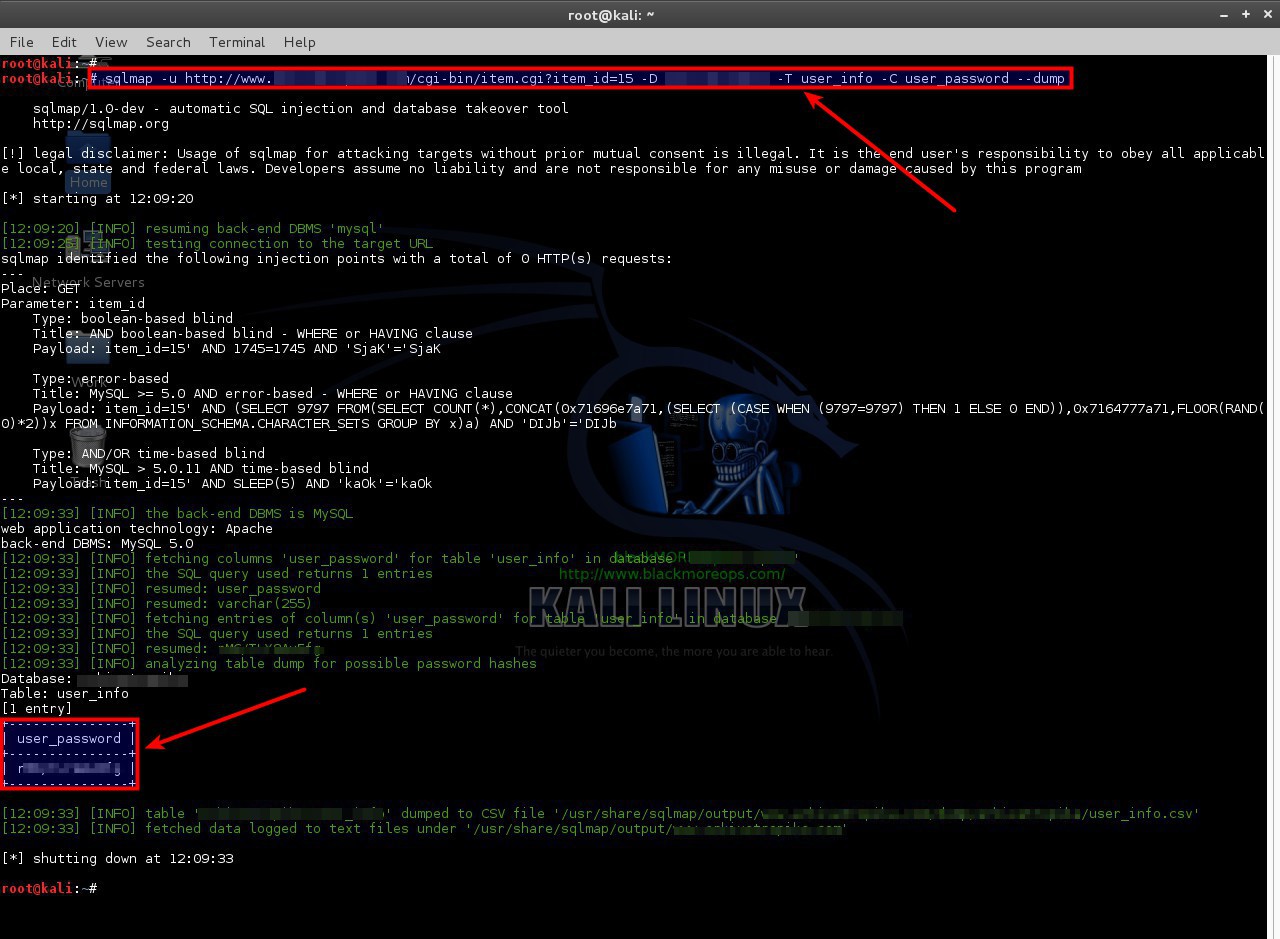1280x939 pixels.
Task: Open the Help menu
Action: (299, 42)
